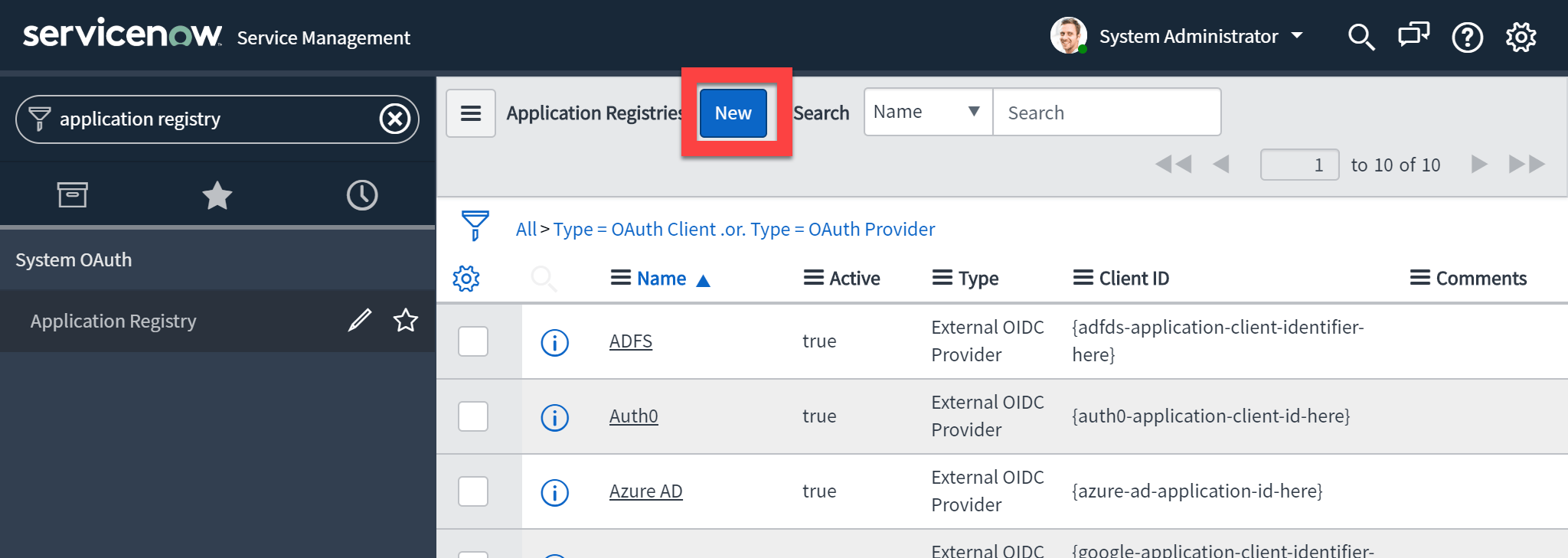Image resolution: width=1568 pixels, height=558 pixels.
Task: Open the Azure AD record link
Action: (x=645, y=491)
